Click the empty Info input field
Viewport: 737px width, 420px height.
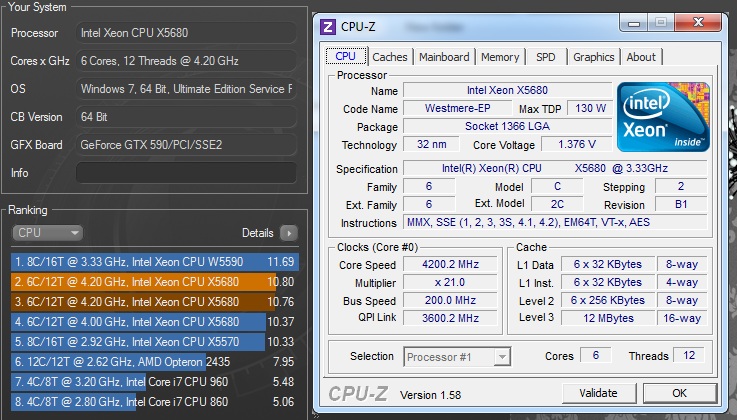tap(186, 173)
